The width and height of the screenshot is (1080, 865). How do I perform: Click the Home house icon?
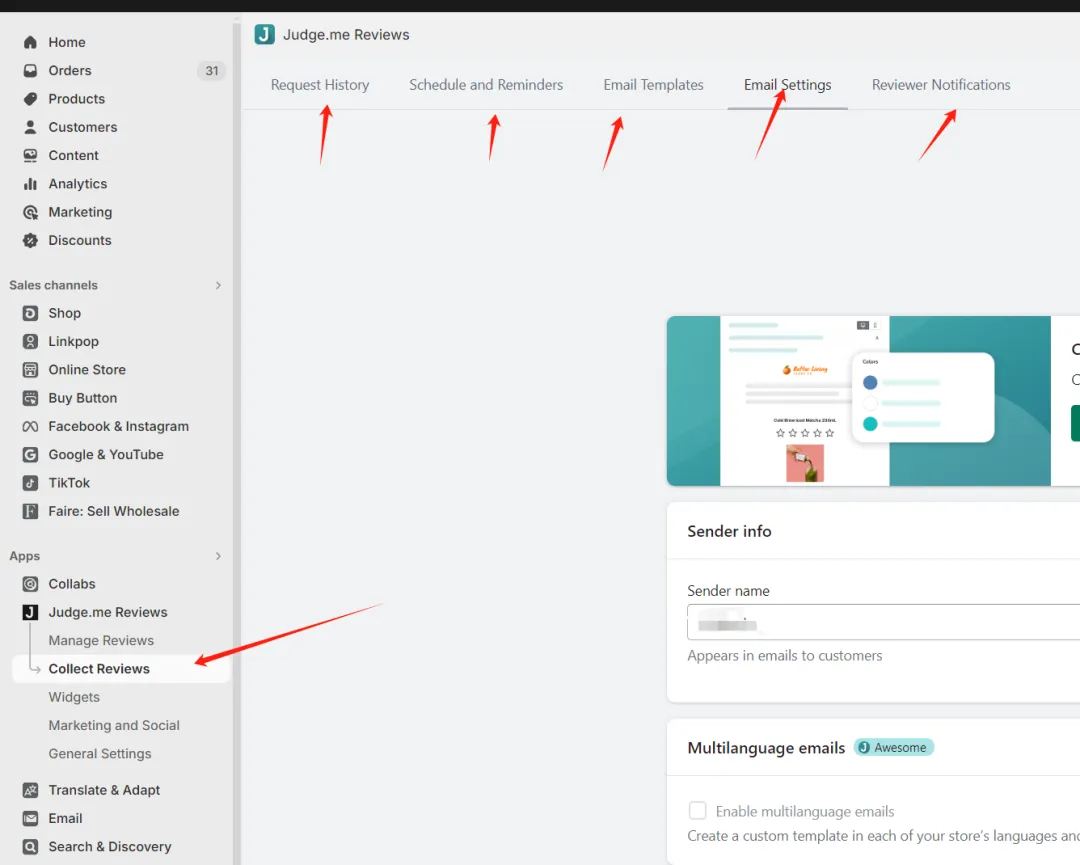click(30, 43)
